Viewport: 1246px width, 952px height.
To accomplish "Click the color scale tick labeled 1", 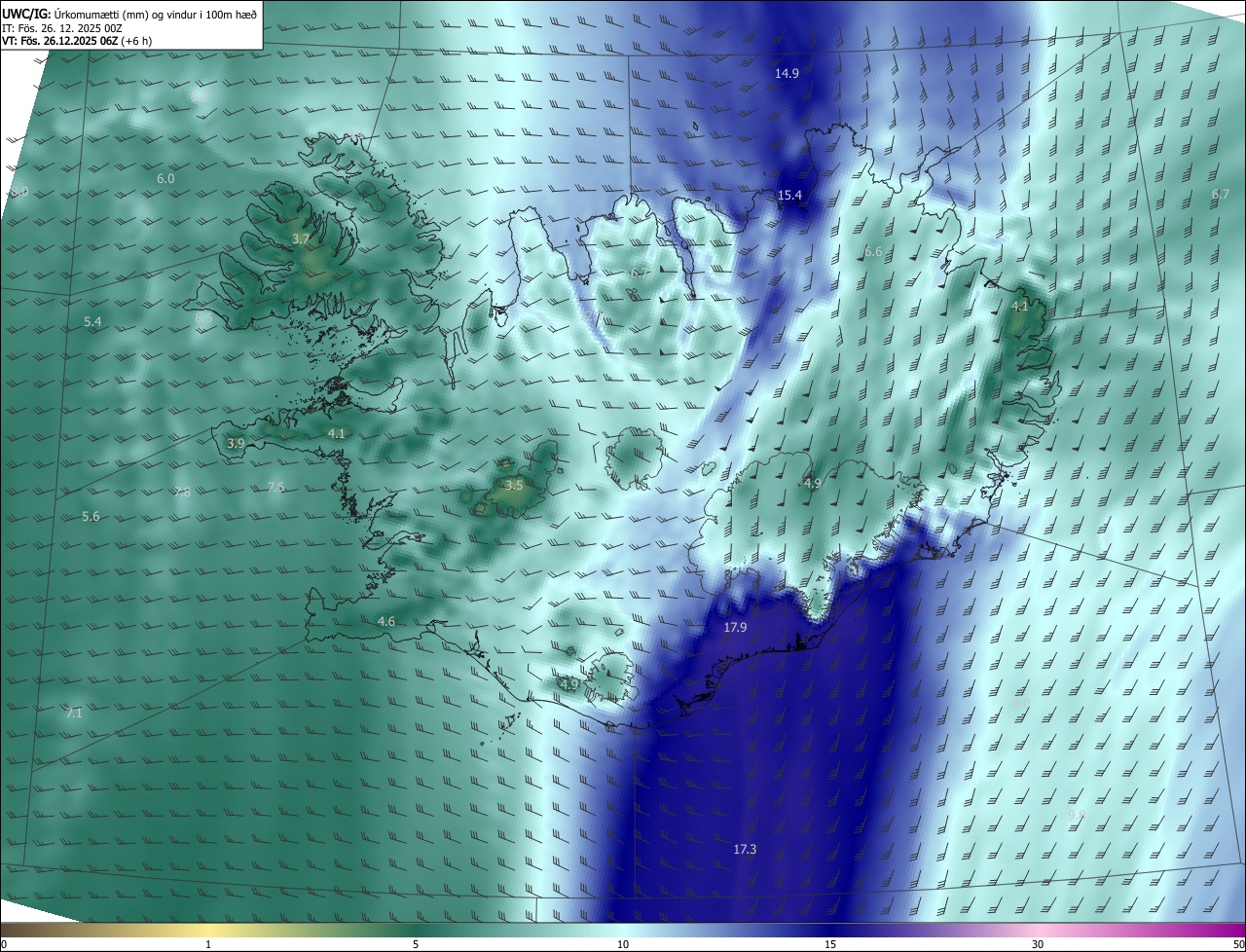I will (208, 944).
